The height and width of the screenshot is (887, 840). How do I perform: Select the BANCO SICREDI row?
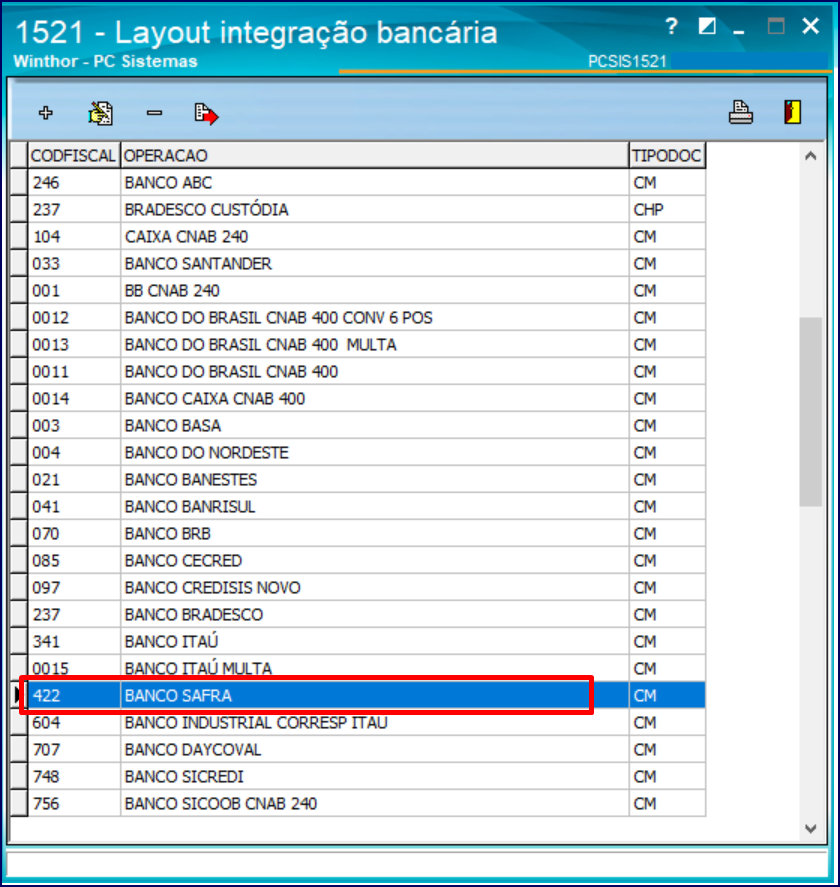click(367, 777)
